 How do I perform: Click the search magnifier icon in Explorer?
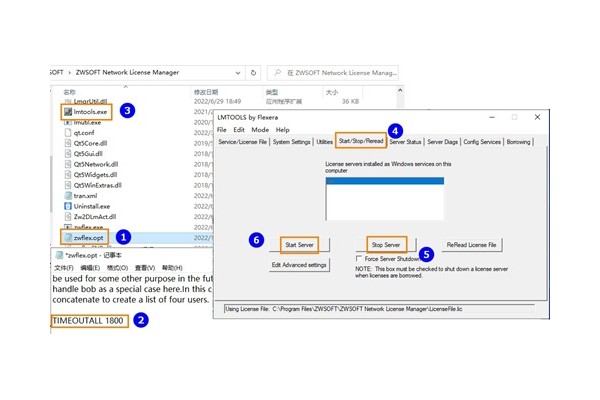click(278, 73)
